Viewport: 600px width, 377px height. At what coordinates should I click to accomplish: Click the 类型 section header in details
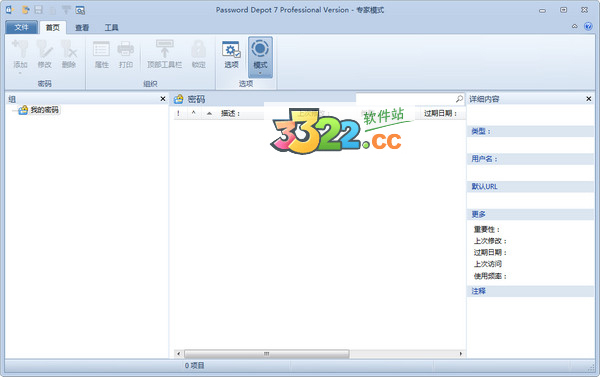pos(530,131)
